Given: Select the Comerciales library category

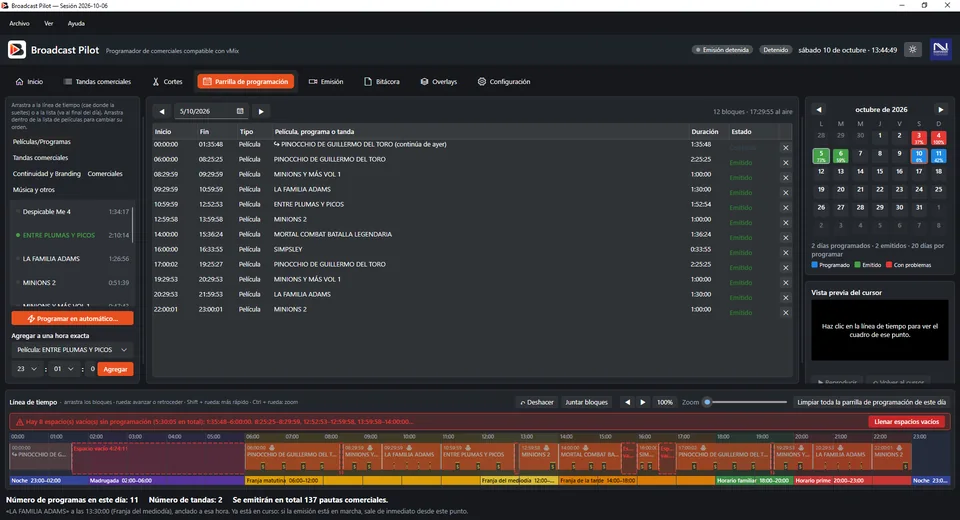Looking at the screenshot, I should point(105,174).
